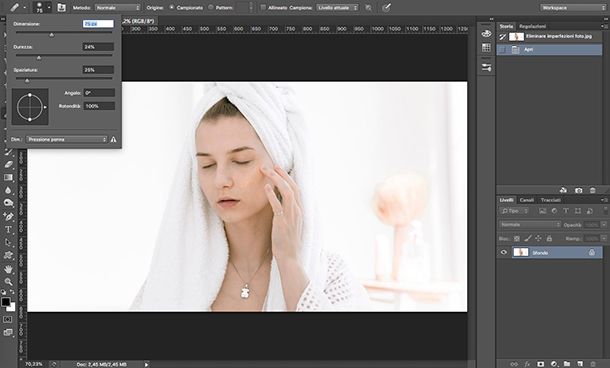Open the Color panel palette icon
Image resolution: width=610 pixels, height=368 pixels.
(x=486, y=33)
